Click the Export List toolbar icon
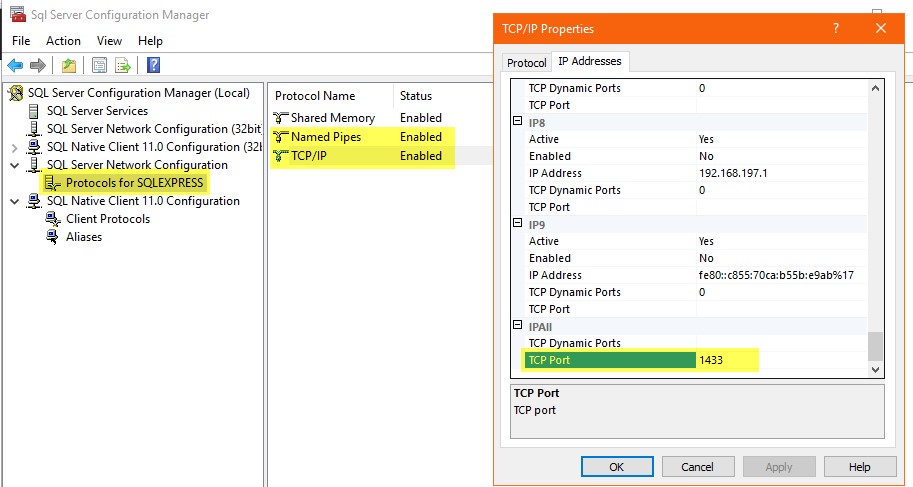The height and width of the screenshot is (487, 913). 123,65
